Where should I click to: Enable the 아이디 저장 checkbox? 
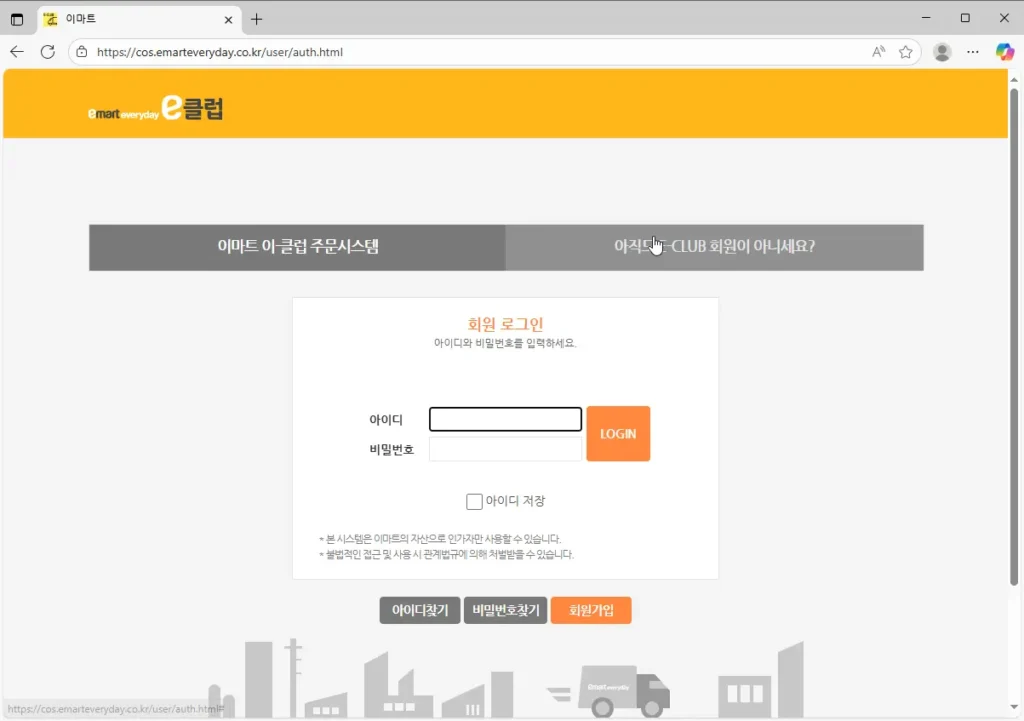coord(475,500)
